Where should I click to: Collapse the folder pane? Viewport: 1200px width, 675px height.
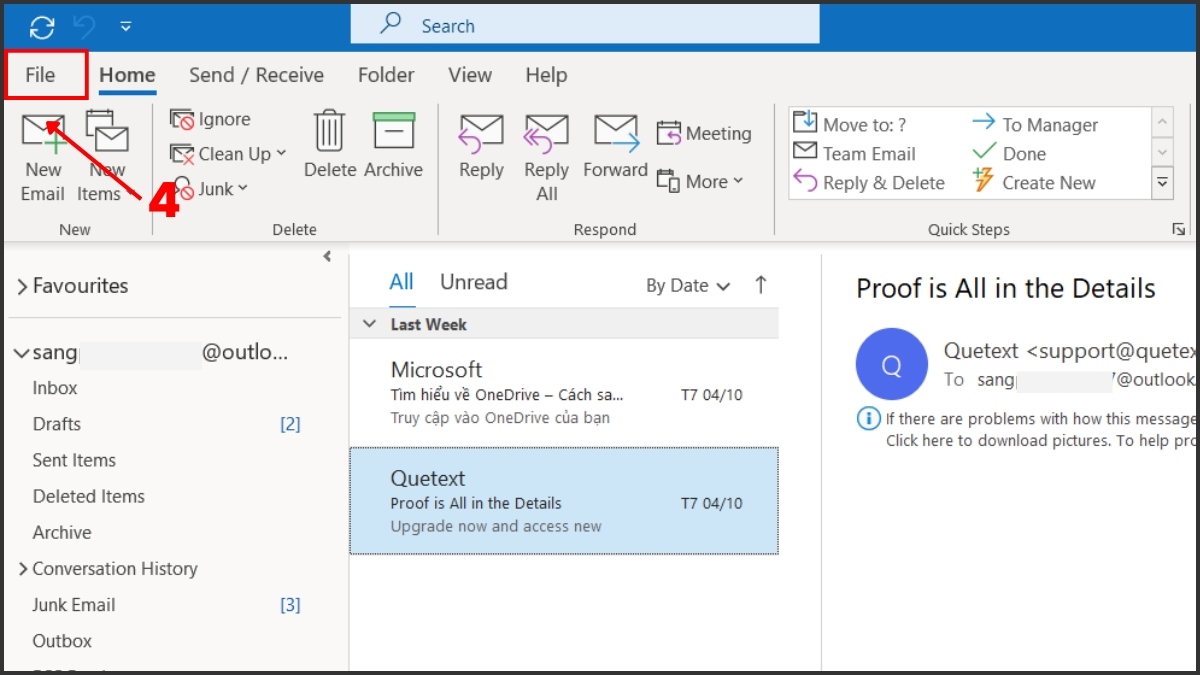pyautogui.click(x=327, y=257)
